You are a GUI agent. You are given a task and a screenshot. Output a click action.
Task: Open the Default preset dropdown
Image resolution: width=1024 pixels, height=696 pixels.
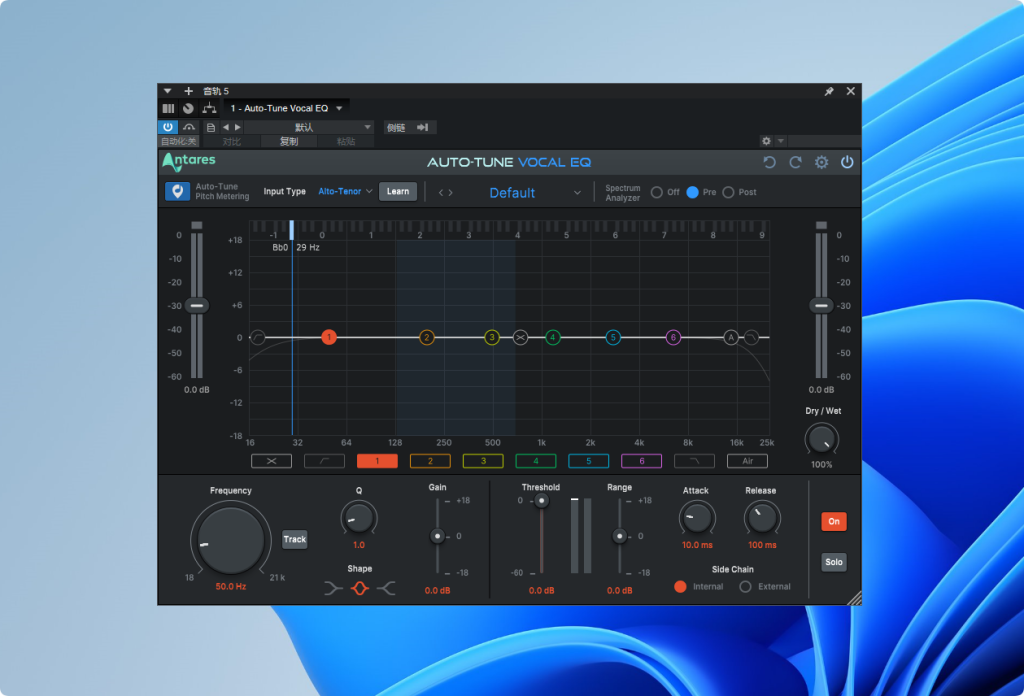click(534, 193)
